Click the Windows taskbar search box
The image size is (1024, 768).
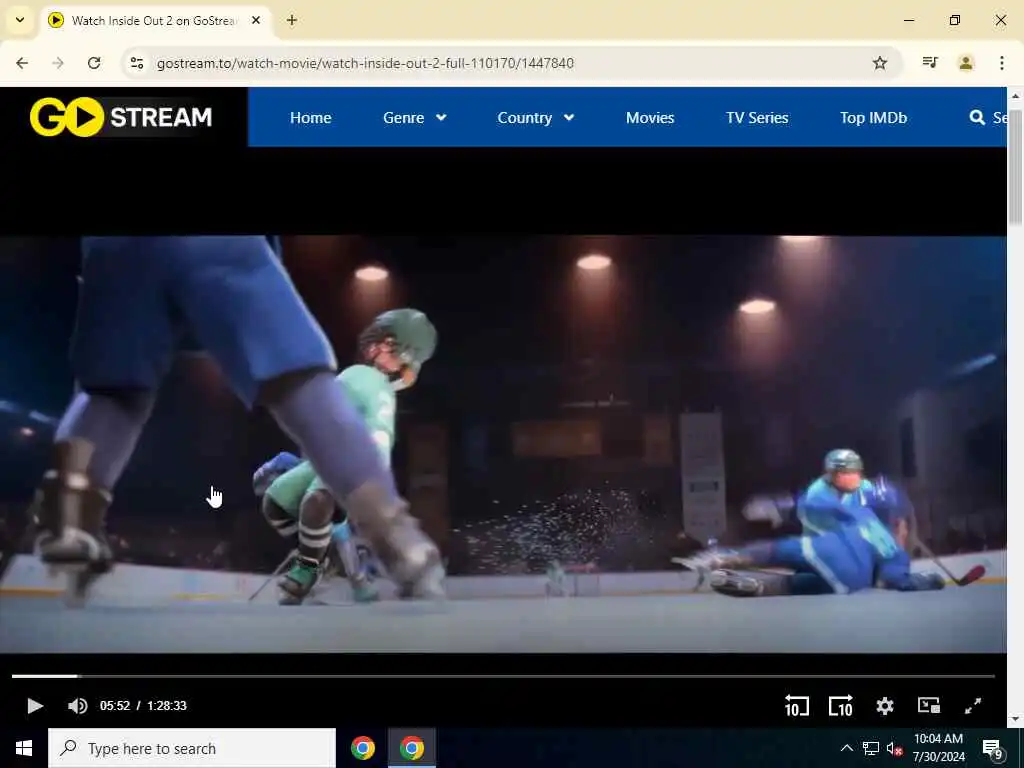tap(192, 748)
